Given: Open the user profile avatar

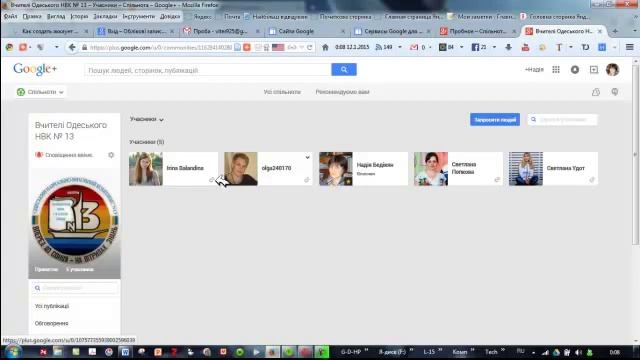Looking at the screenshot, I should point(612,70).
